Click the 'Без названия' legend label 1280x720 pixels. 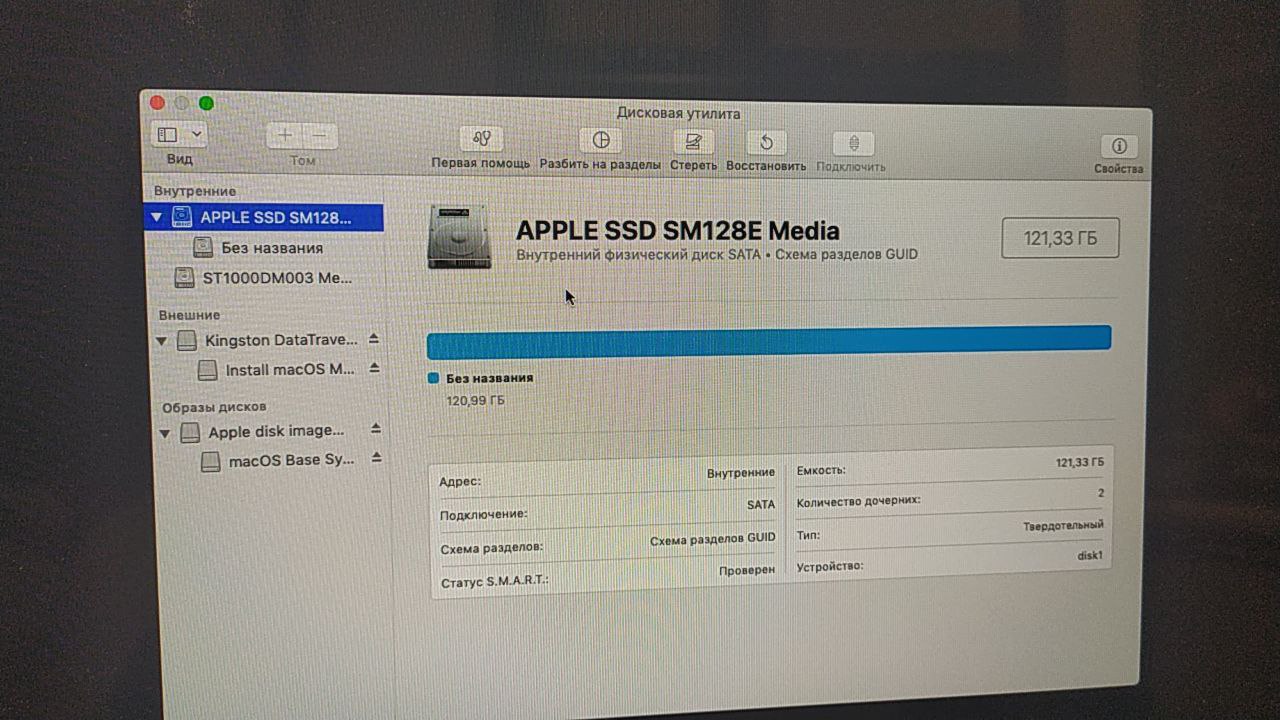[x=490, y=378]
